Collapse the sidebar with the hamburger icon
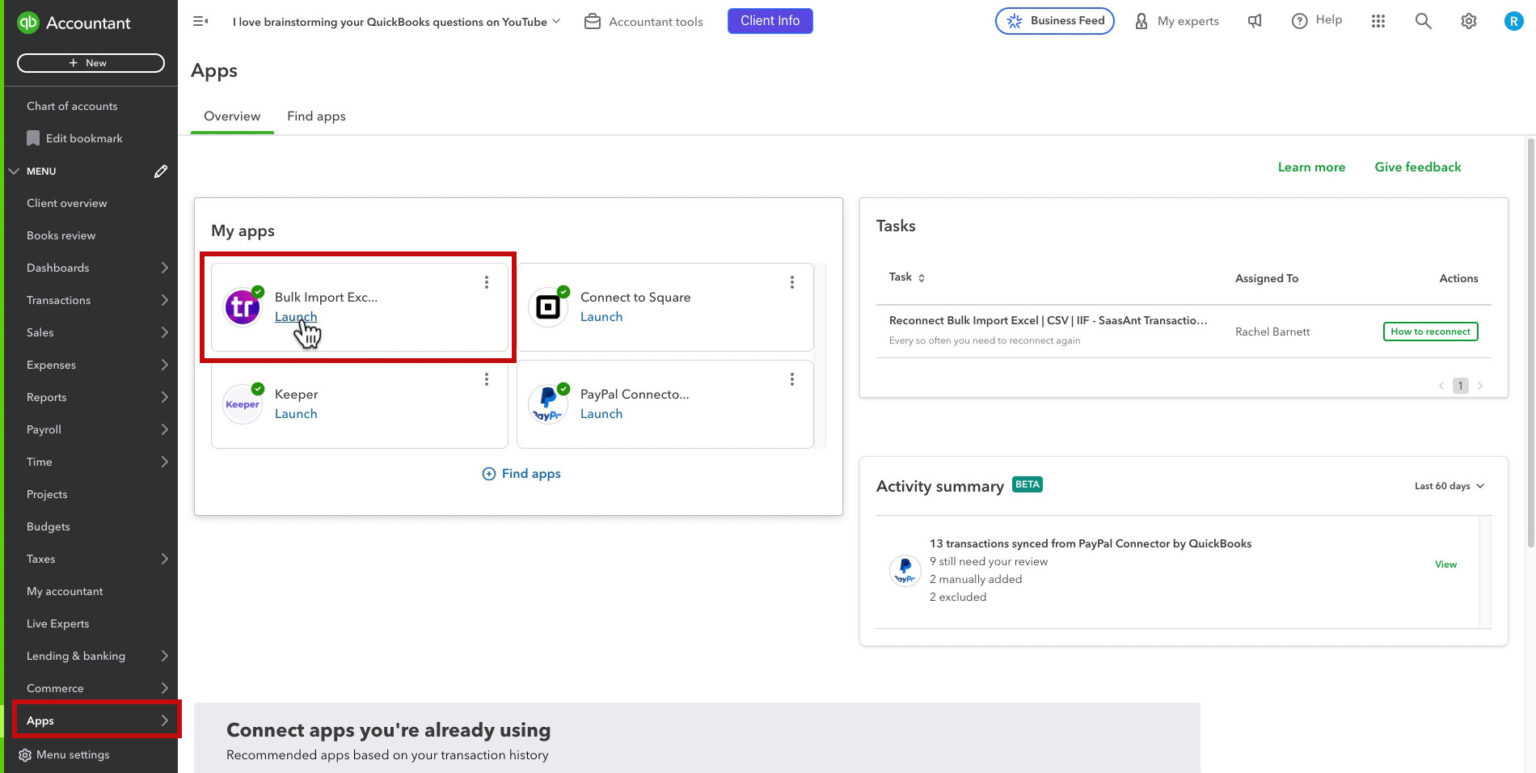 [x=200, y=21]
